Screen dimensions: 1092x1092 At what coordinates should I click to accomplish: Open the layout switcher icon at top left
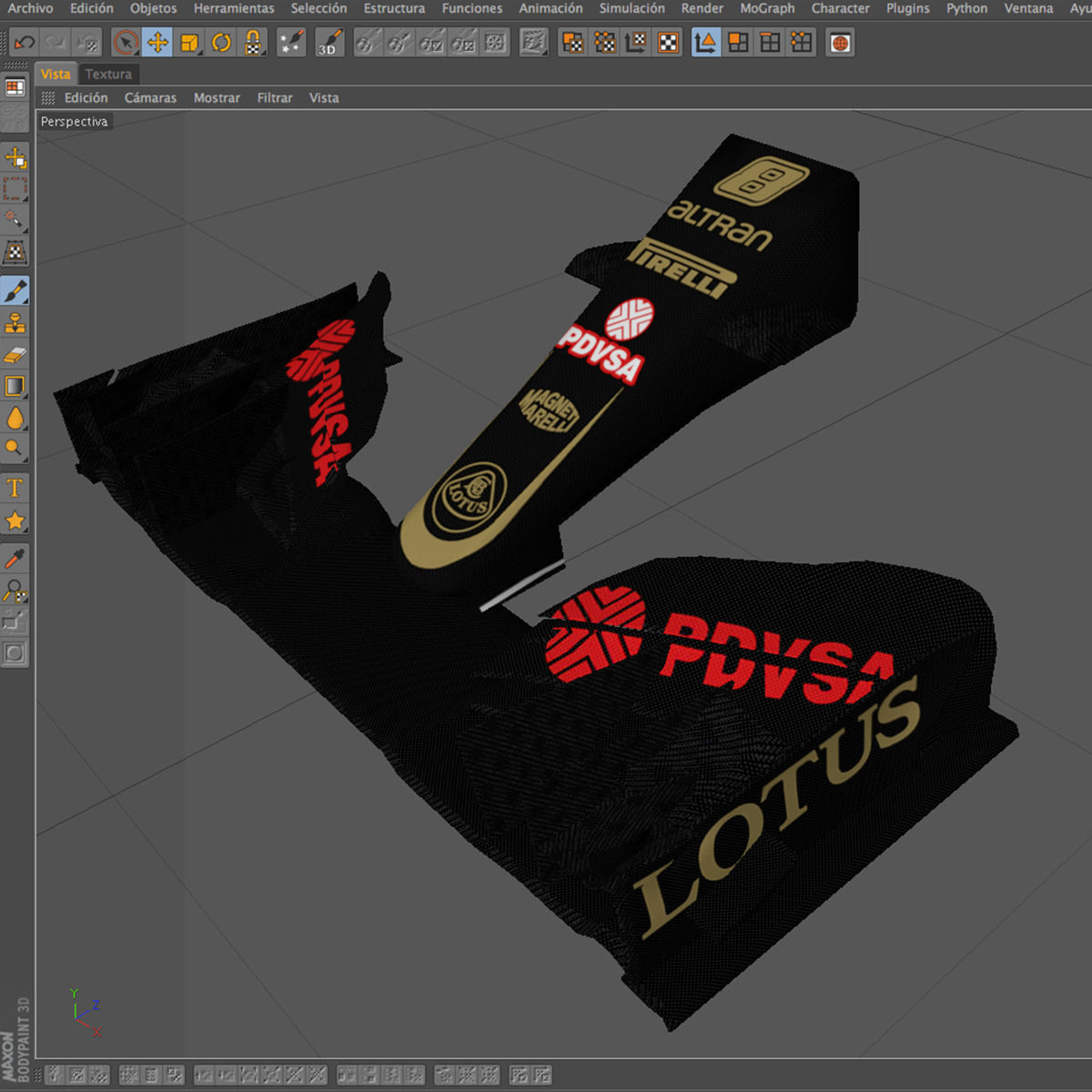(x=15, y=87)
